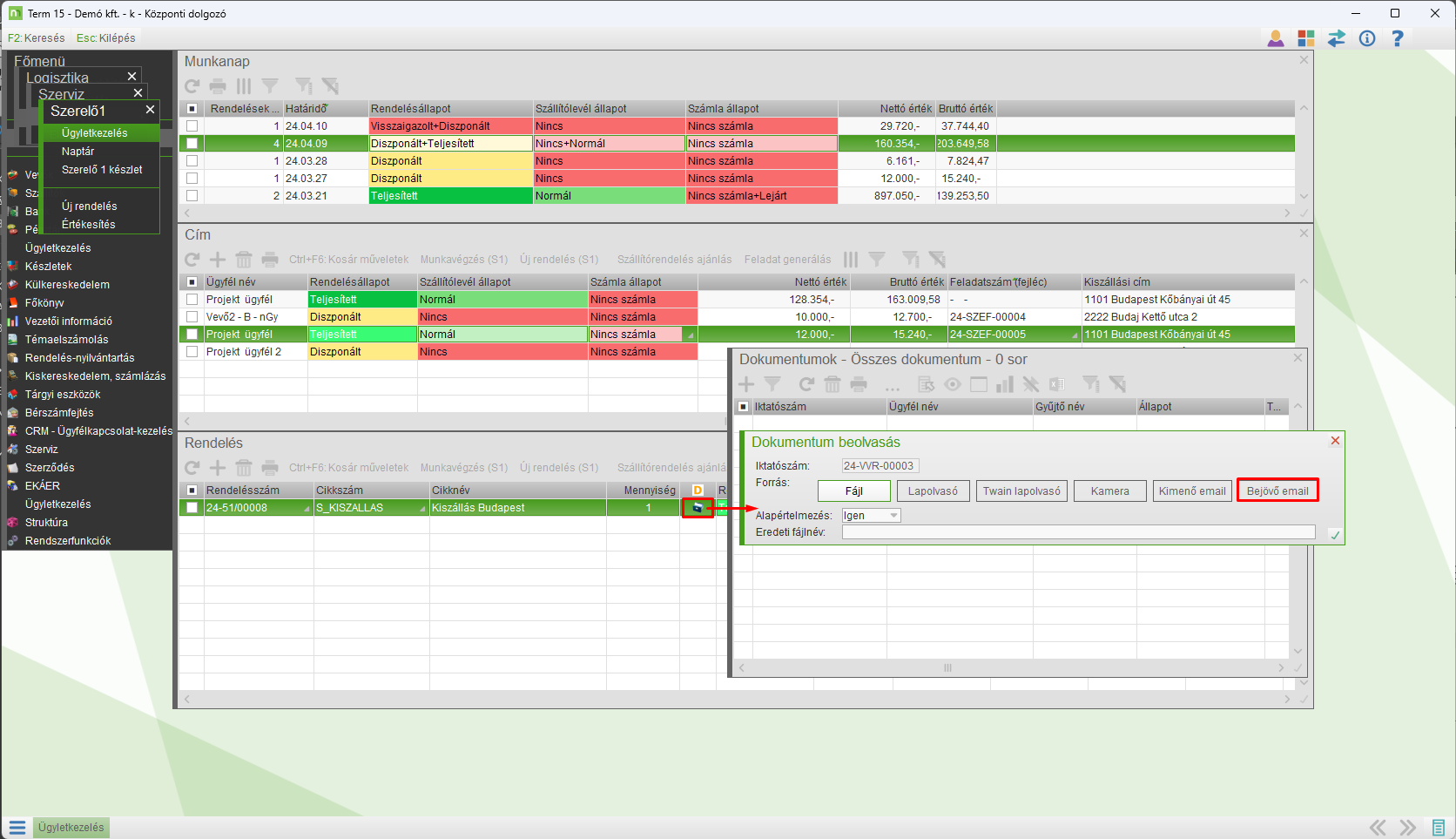This screenshot has width=1456, height=839.
Task: Choose Értékesítés in Szerelő1 menu
Action: coord(88,225)
